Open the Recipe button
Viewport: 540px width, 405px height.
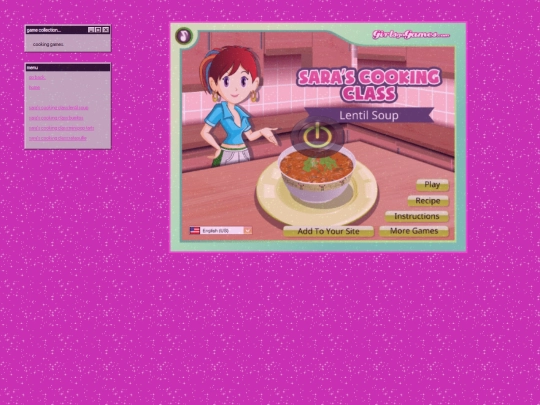click(x=428, y=201)
